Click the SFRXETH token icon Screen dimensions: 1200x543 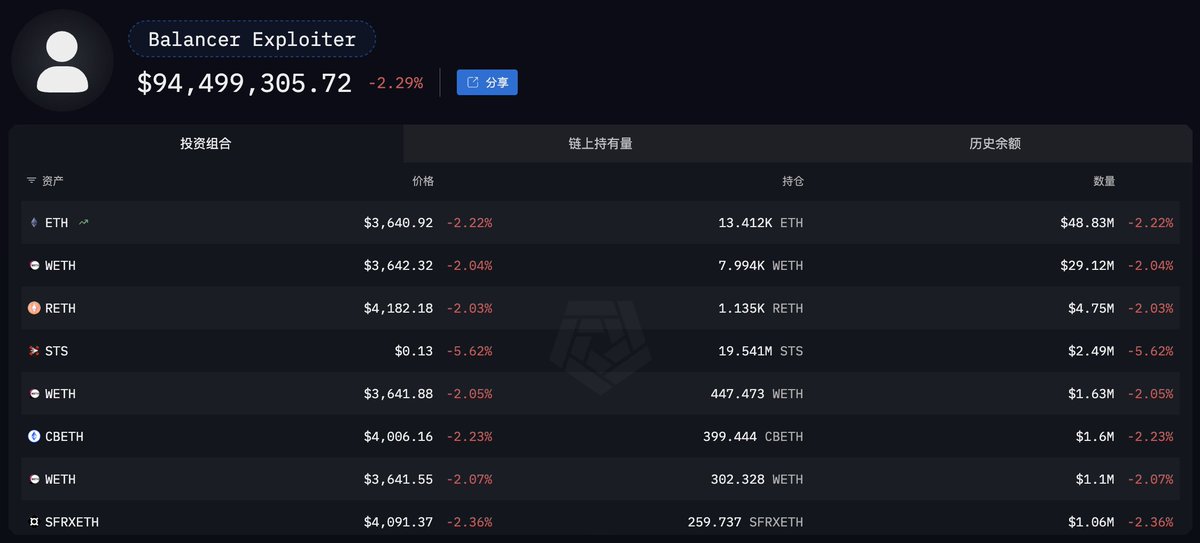click(34, 522)
